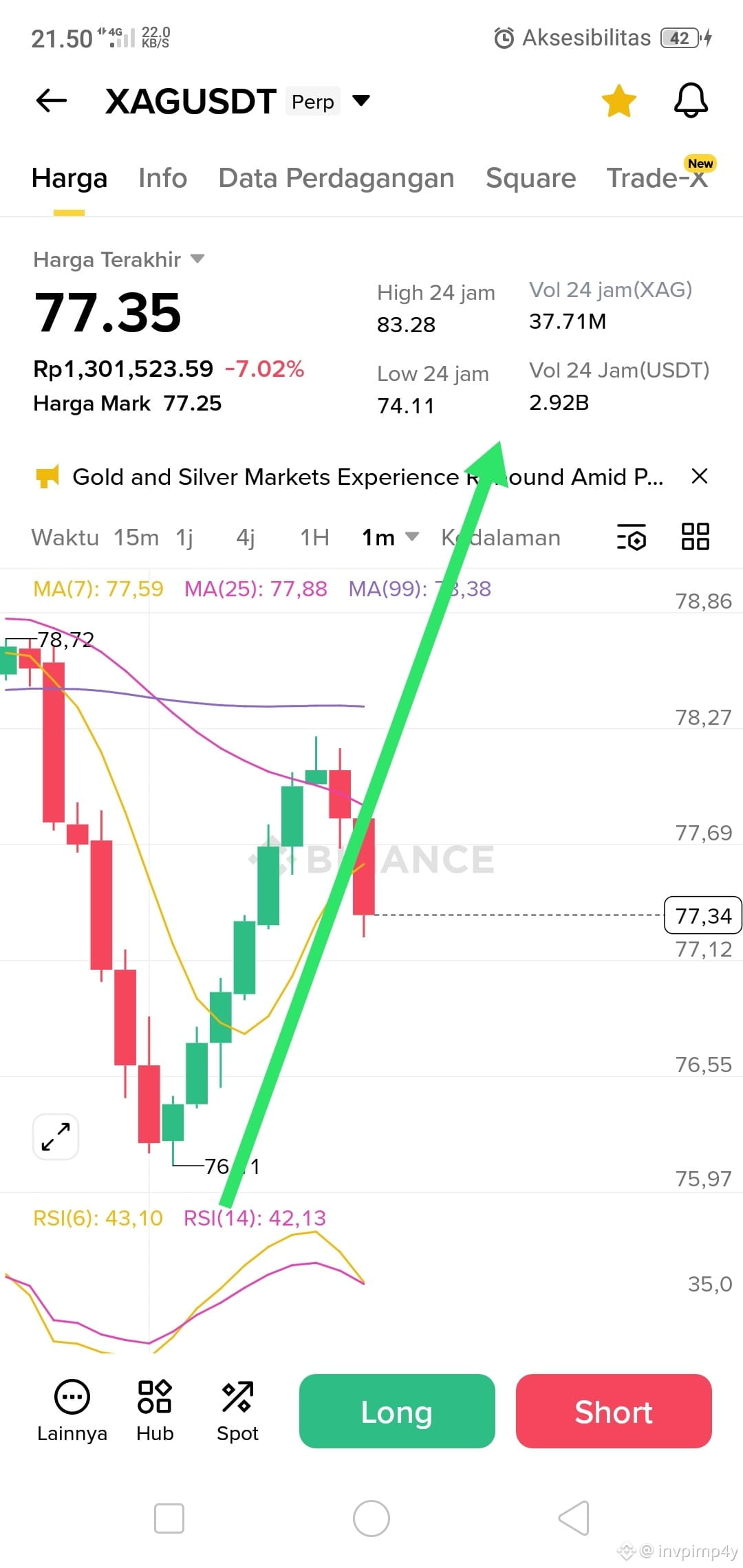Tap the back arrow icon
Viewport: 743px width, 1568px height.
pos(52,100)
